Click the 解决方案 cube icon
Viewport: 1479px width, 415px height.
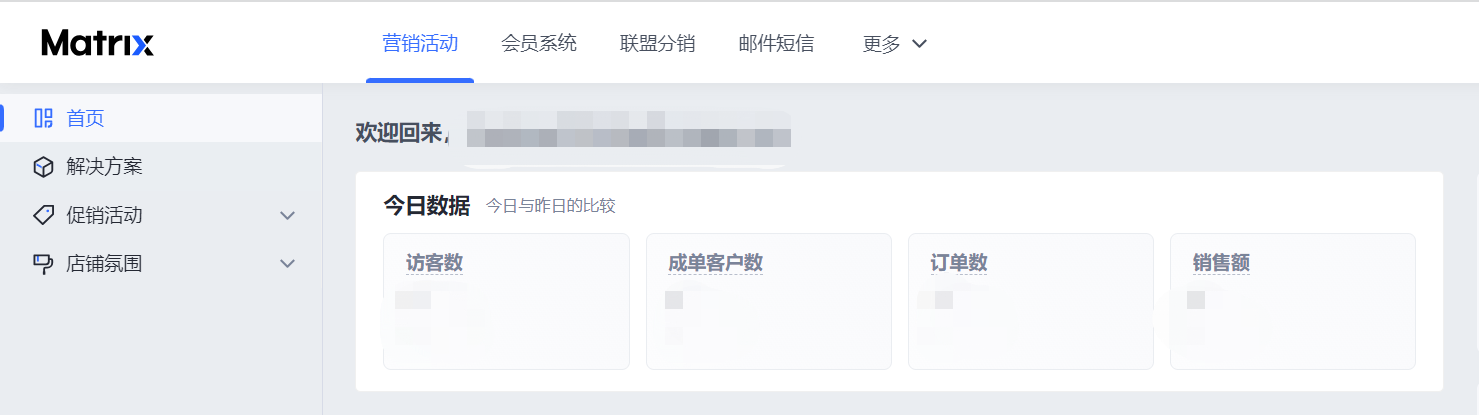click(x=43, y=167)
